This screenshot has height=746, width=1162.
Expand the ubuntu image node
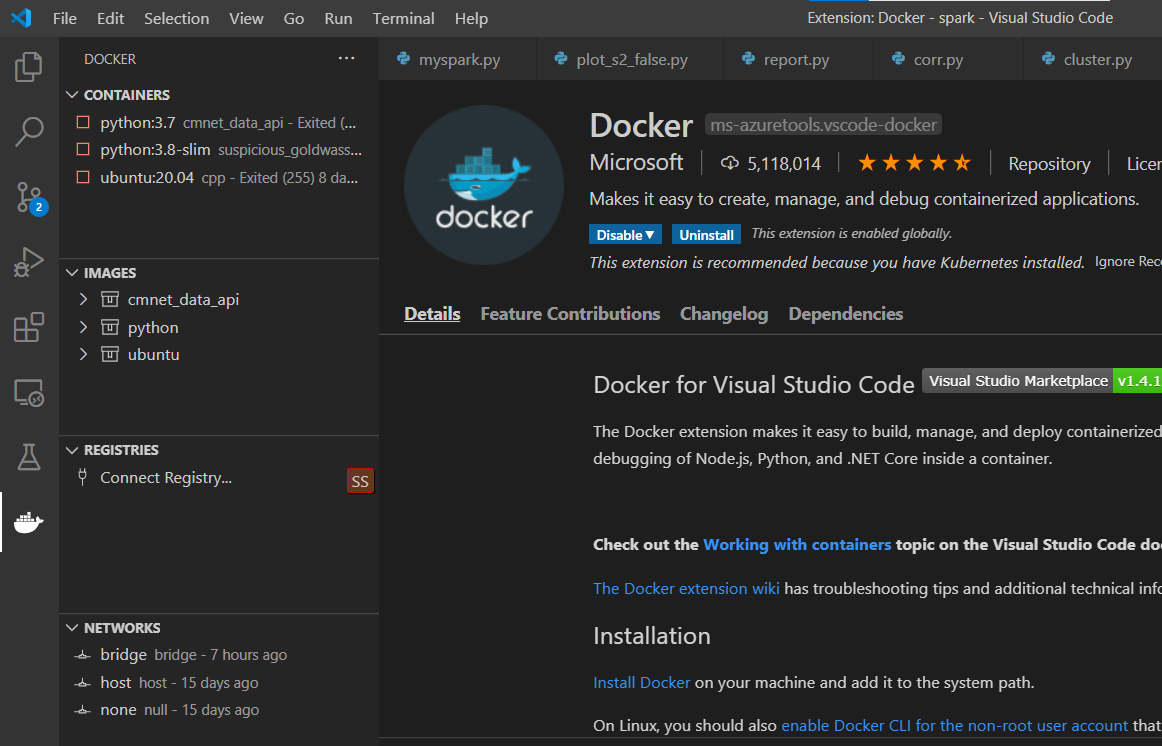(x=83, y=354)
